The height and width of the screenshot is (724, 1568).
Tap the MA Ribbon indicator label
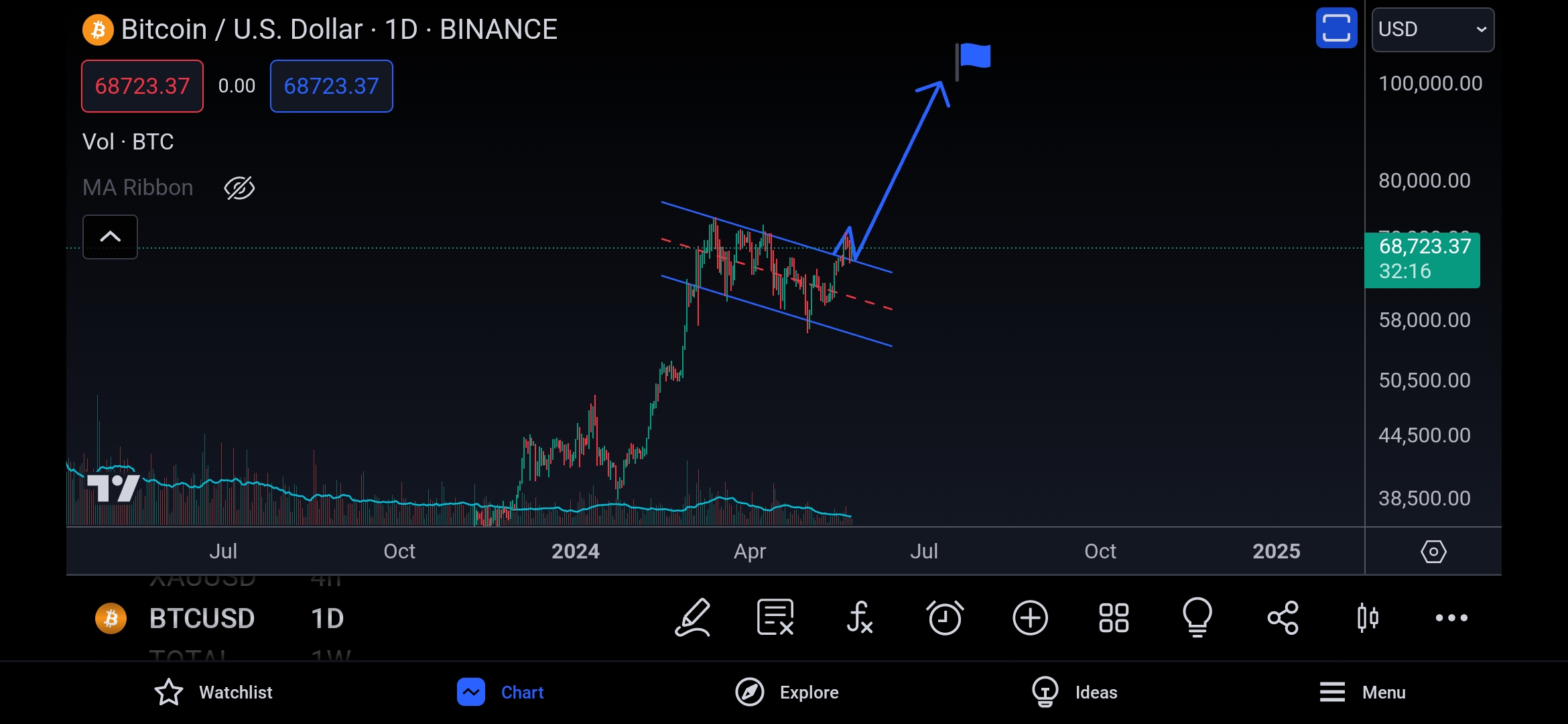137,188
